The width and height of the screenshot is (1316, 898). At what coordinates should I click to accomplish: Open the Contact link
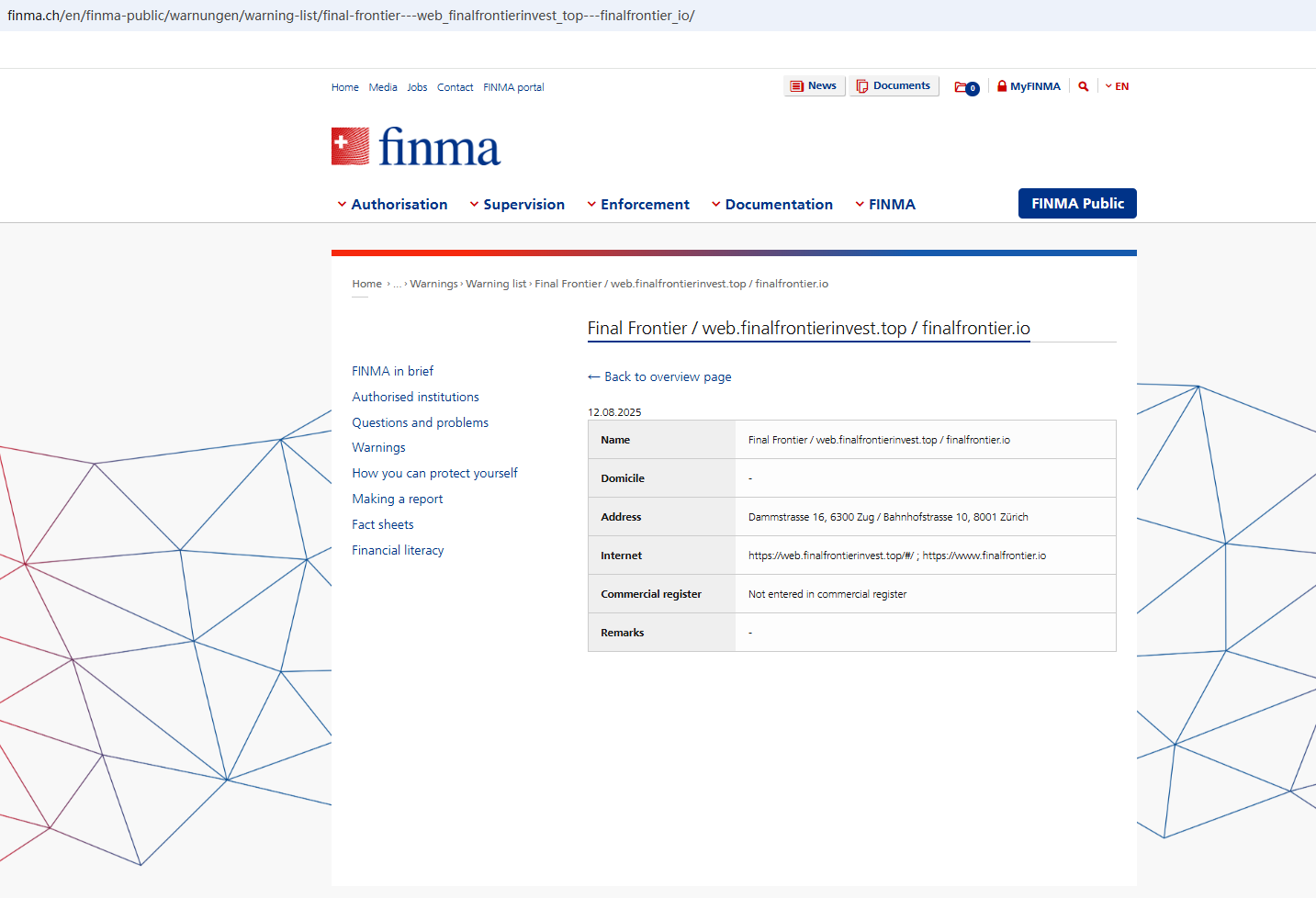point(455,87)
